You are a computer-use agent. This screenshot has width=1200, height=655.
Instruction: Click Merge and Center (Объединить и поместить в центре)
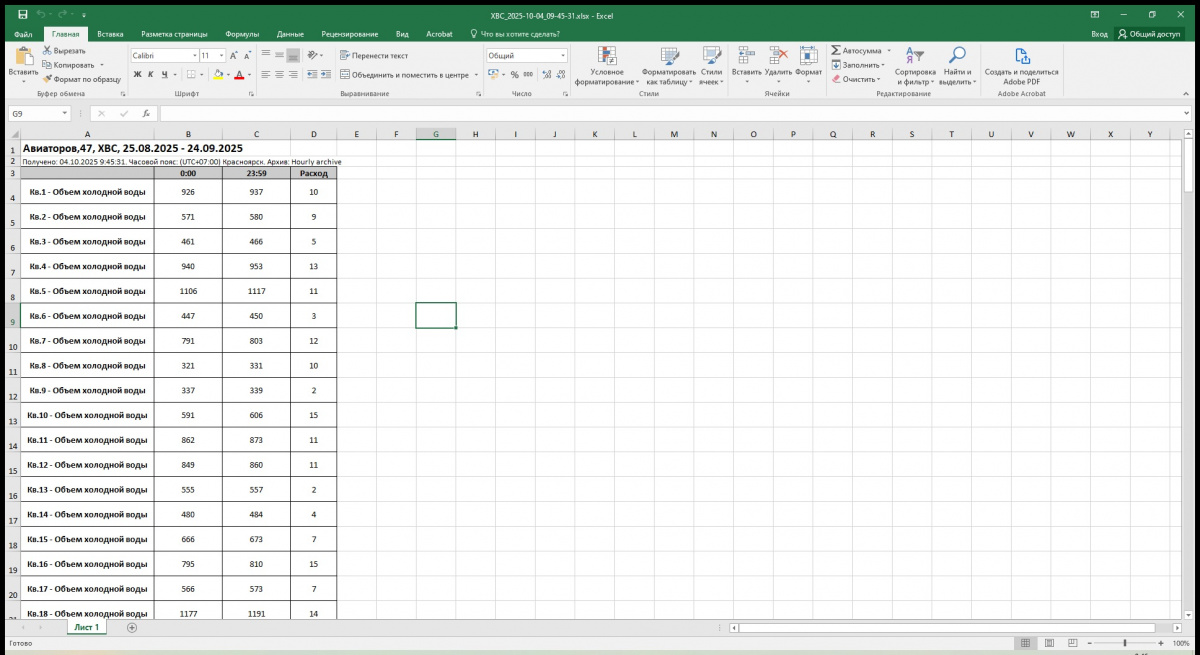point(403,75)
